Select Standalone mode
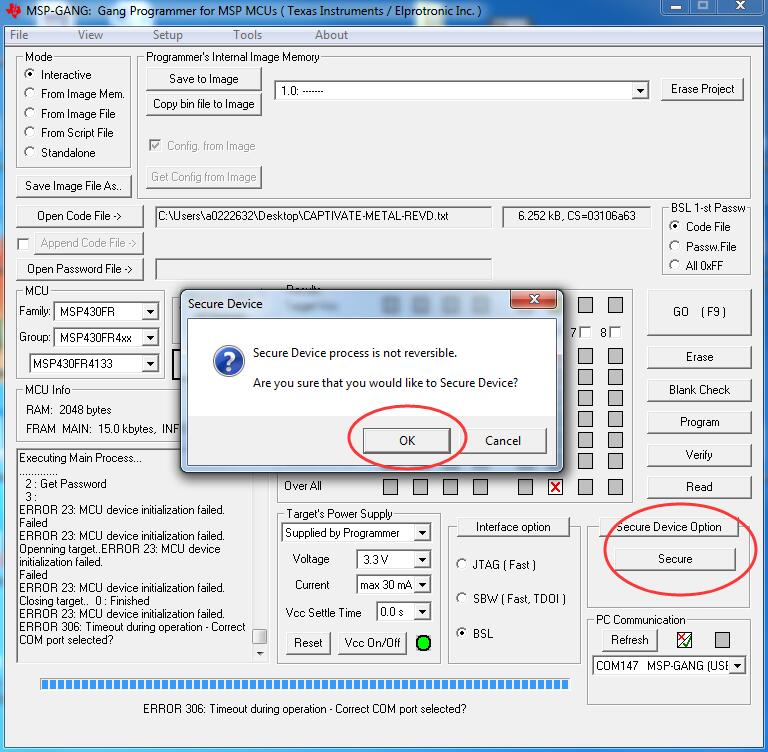 30,152
